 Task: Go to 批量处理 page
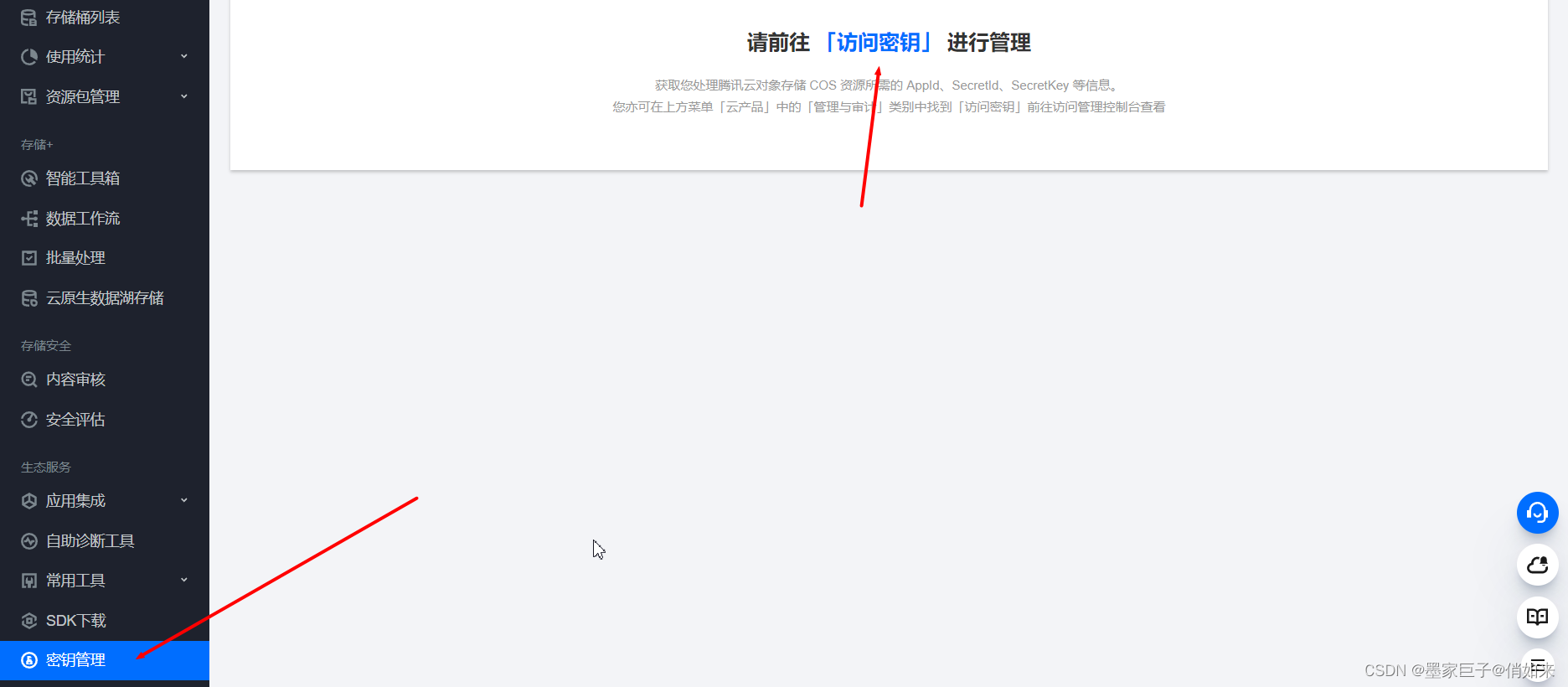click(x=105, y=258)
